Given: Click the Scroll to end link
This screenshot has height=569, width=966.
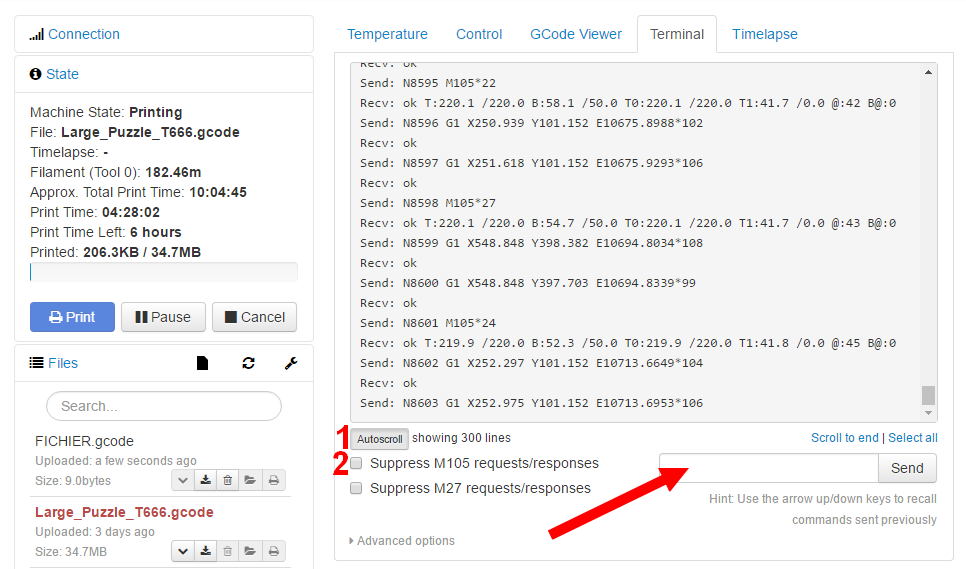Looking at the screenshot, I should pyautogui.click(x=844, y=438).
